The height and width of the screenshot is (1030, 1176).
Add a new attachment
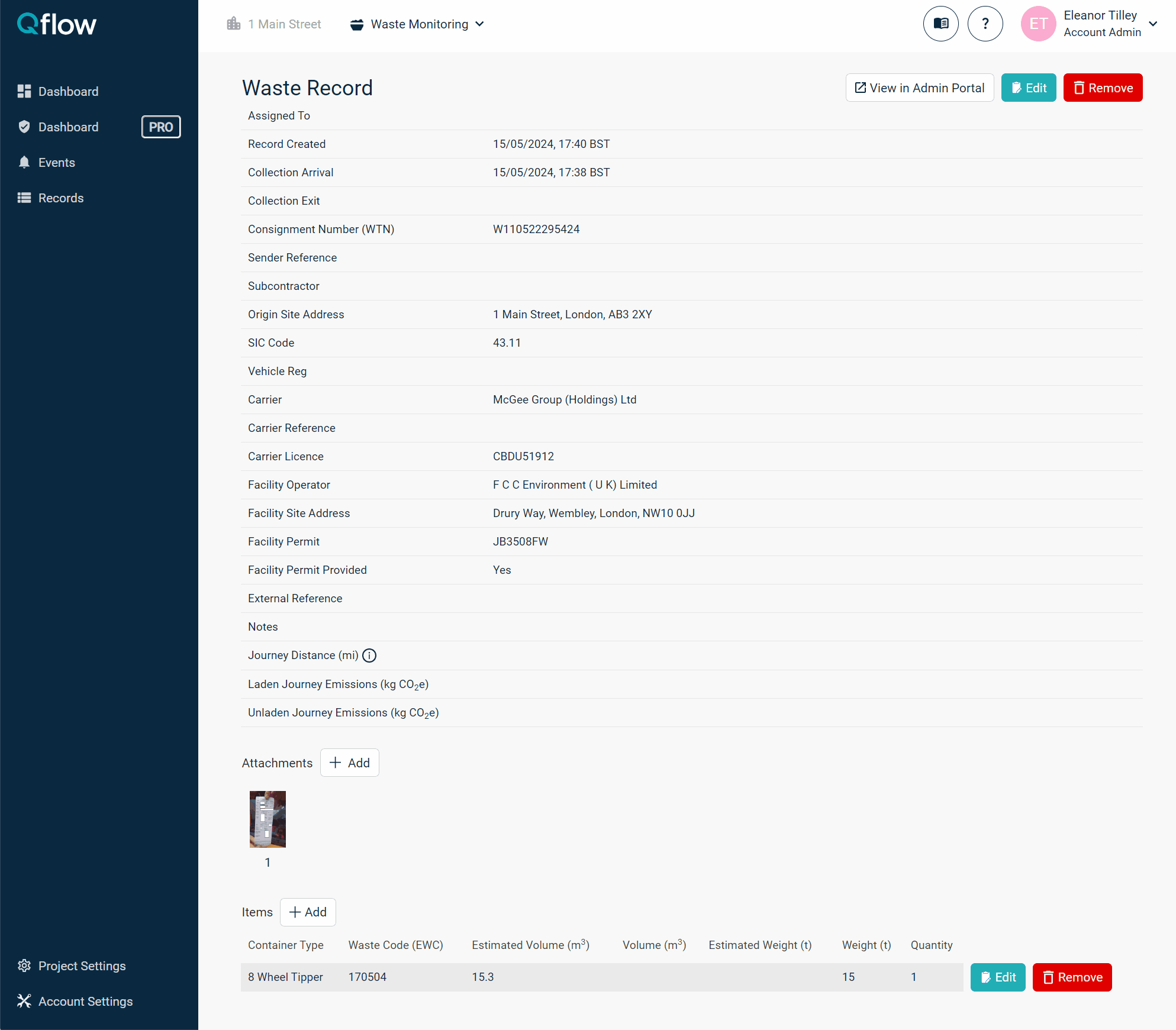tap(349, 763)
